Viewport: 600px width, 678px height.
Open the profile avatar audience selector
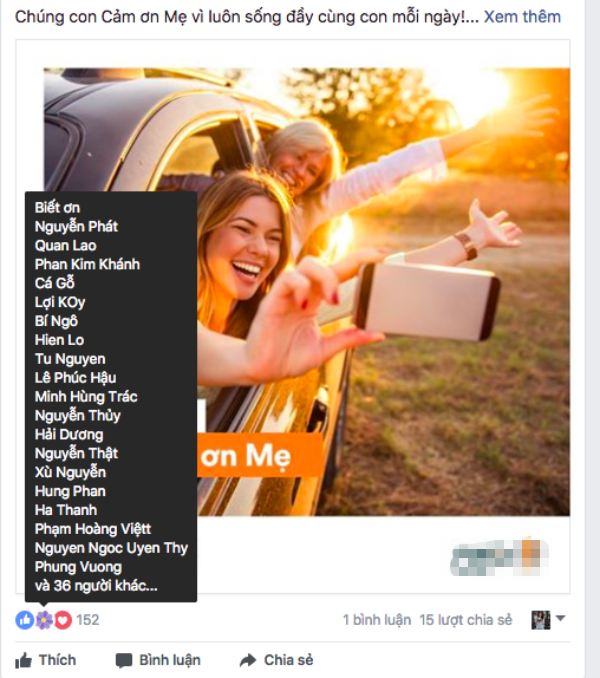coord(541,620)
